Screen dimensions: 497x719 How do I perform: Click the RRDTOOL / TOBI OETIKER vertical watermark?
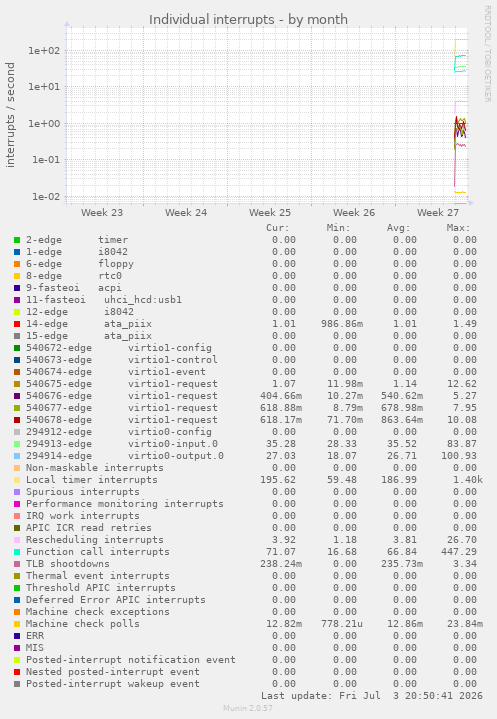pos(487,54)
